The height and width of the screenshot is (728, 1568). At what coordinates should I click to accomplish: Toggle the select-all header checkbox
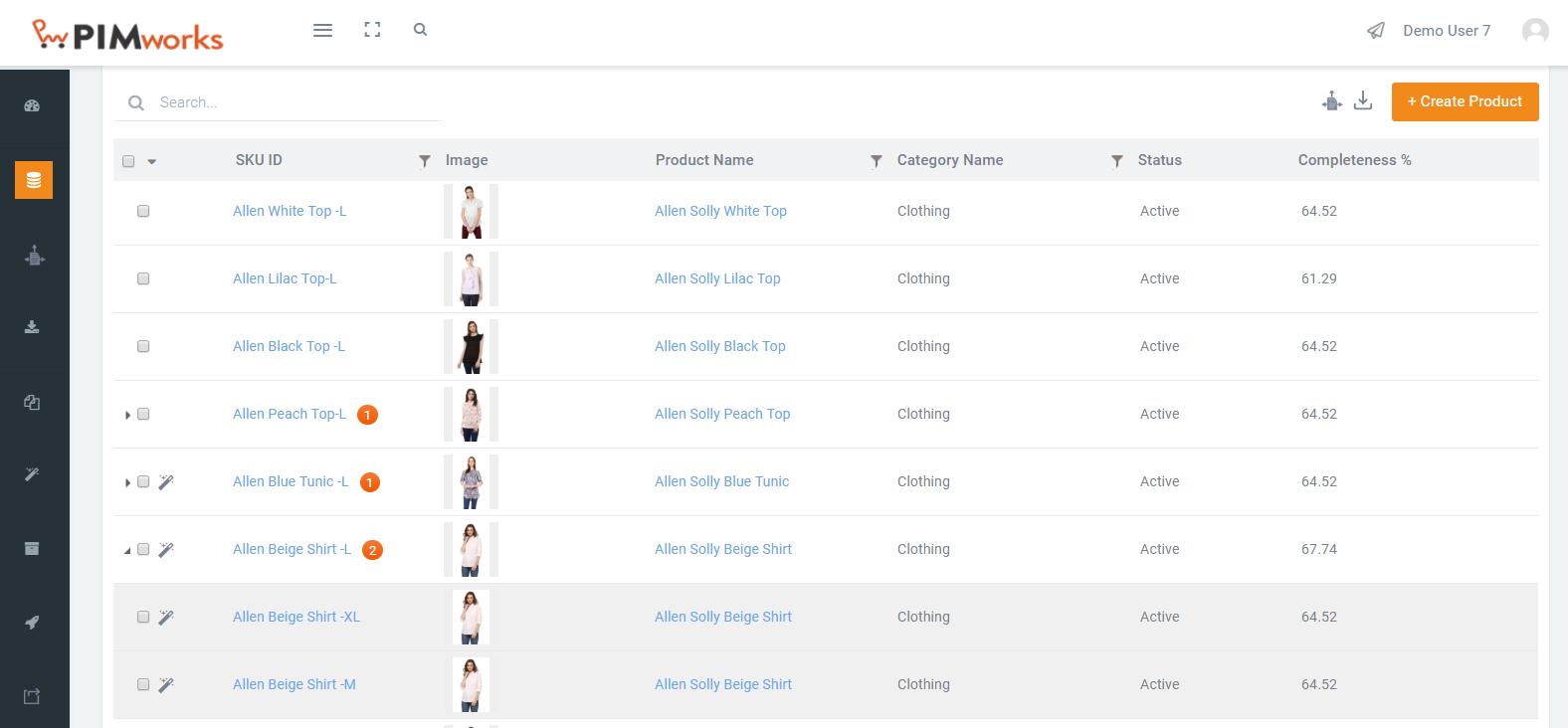pos(128,161)
